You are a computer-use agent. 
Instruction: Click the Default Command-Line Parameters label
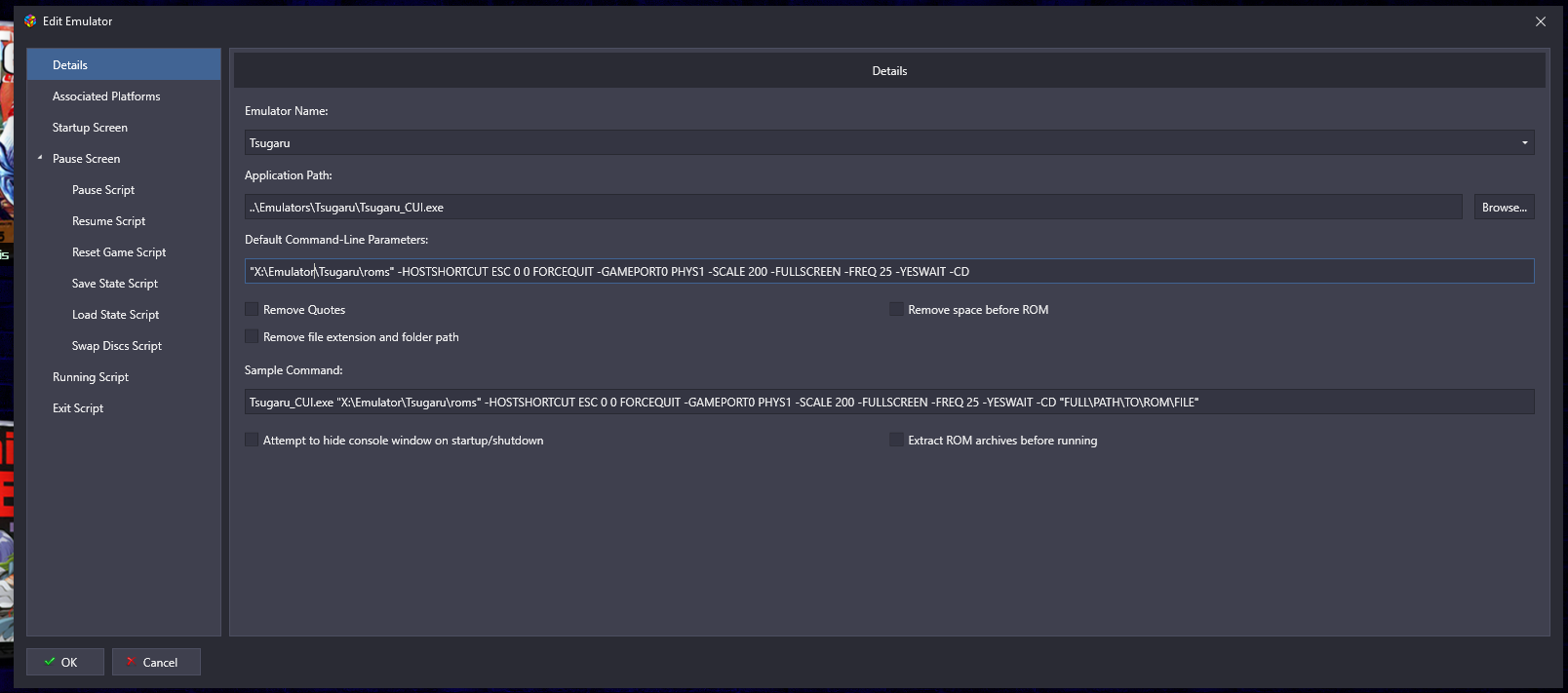[336, 239]
